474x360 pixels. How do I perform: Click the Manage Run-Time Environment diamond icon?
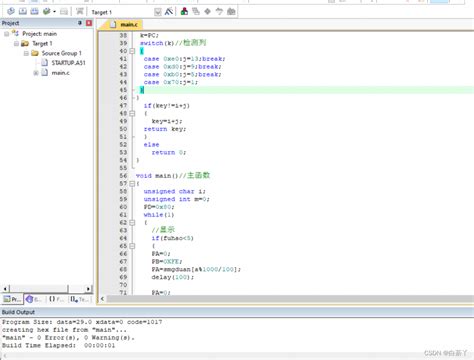207,12
